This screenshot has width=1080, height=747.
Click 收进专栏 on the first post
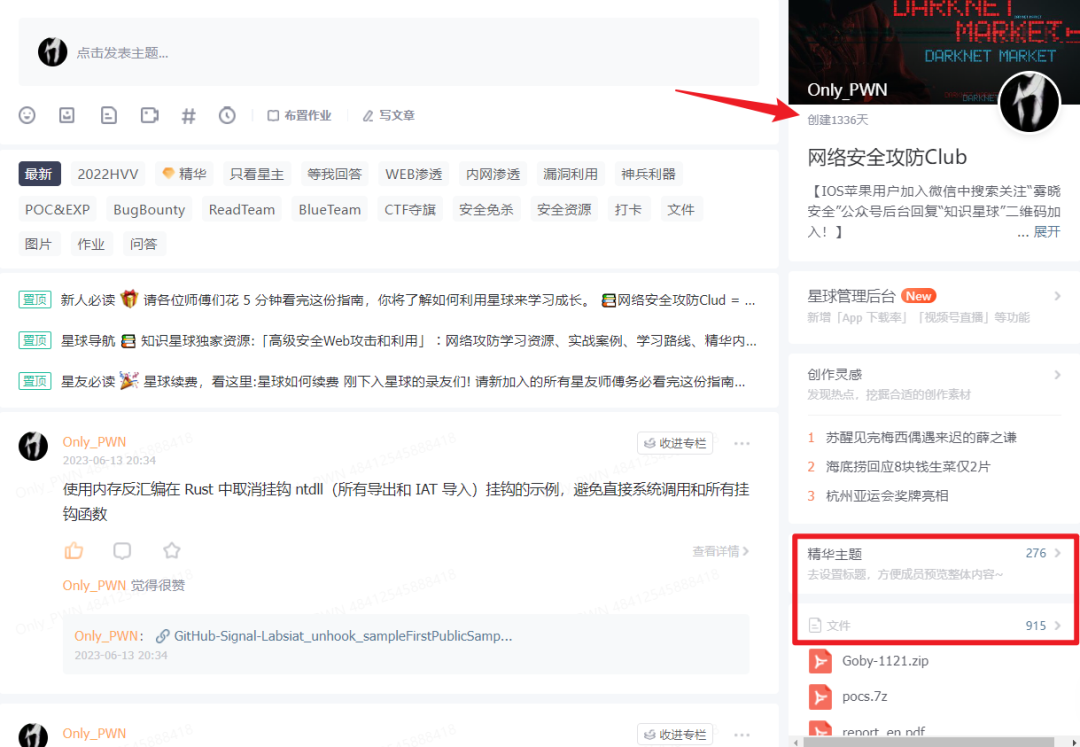point(675,443)
